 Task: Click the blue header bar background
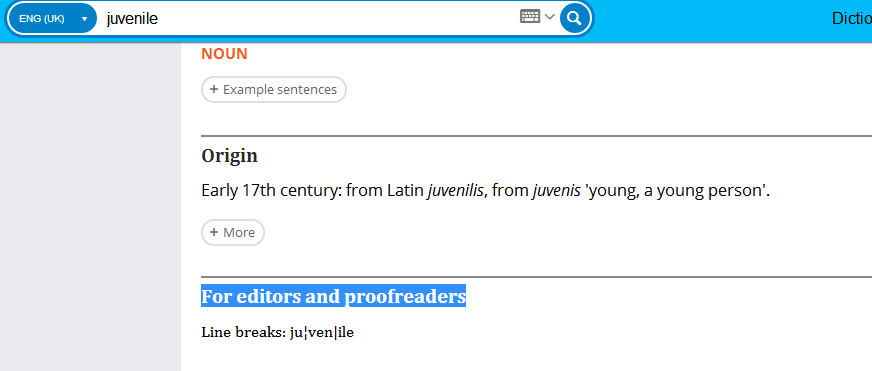pyautogui.click(x=712, y=21)
